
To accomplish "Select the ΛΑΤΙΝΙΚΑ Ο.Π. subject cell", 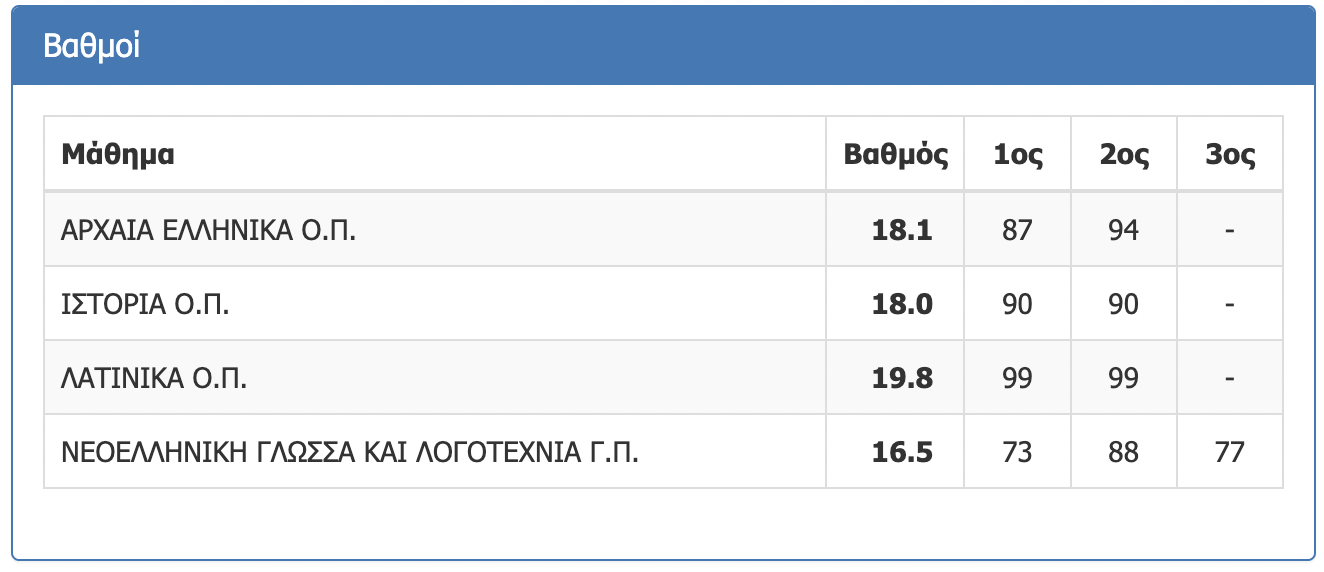I will (154, 379).
